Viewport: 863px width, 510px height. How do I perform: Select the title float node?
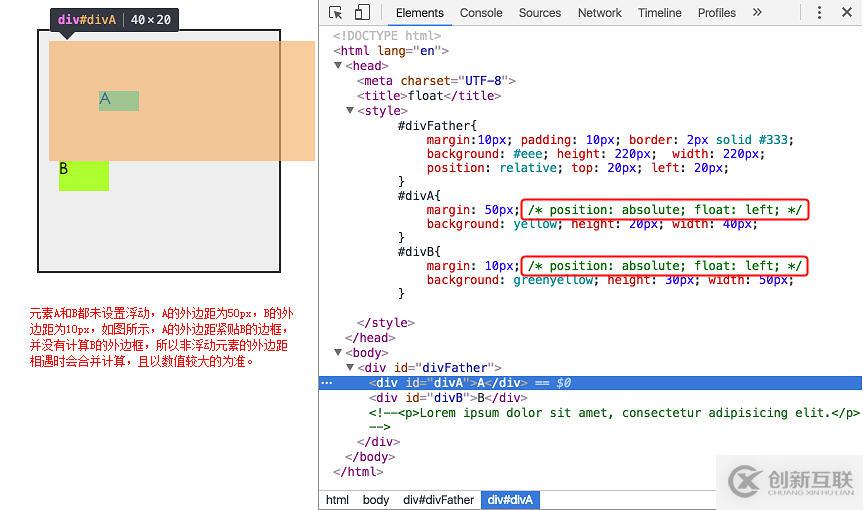point(429,96)
